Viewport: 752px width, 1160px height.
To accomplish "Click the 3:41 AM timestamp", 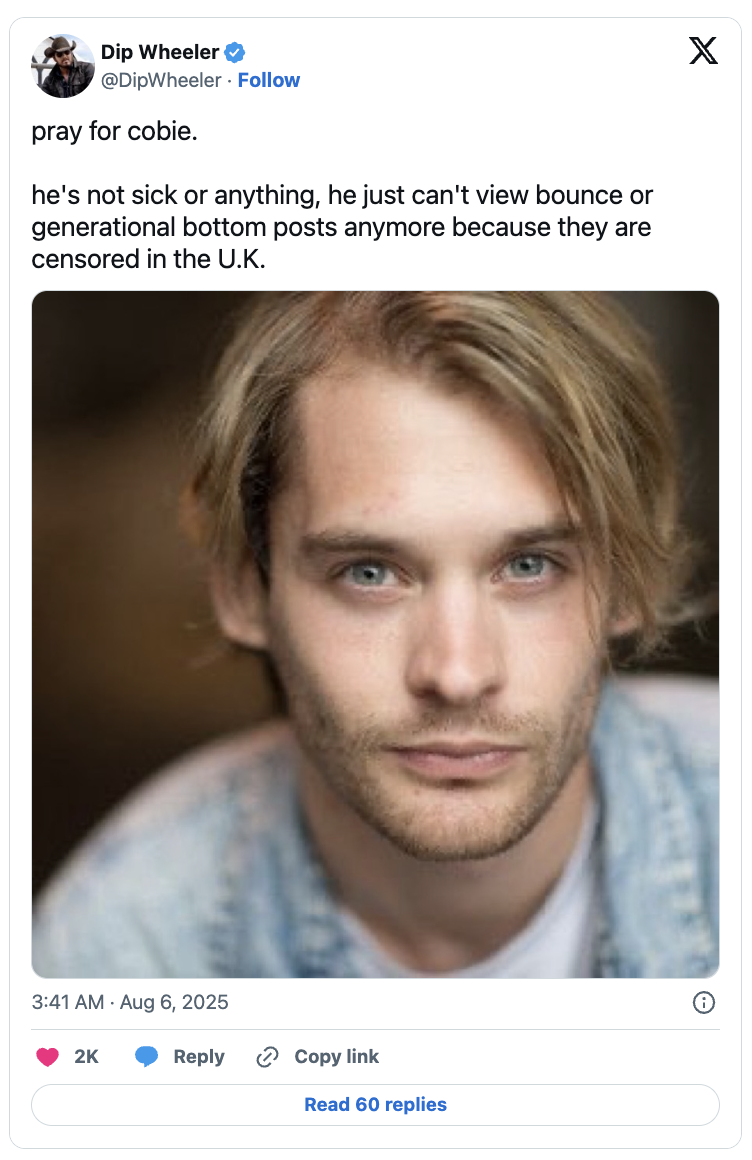I will (x=67, y=1002).
